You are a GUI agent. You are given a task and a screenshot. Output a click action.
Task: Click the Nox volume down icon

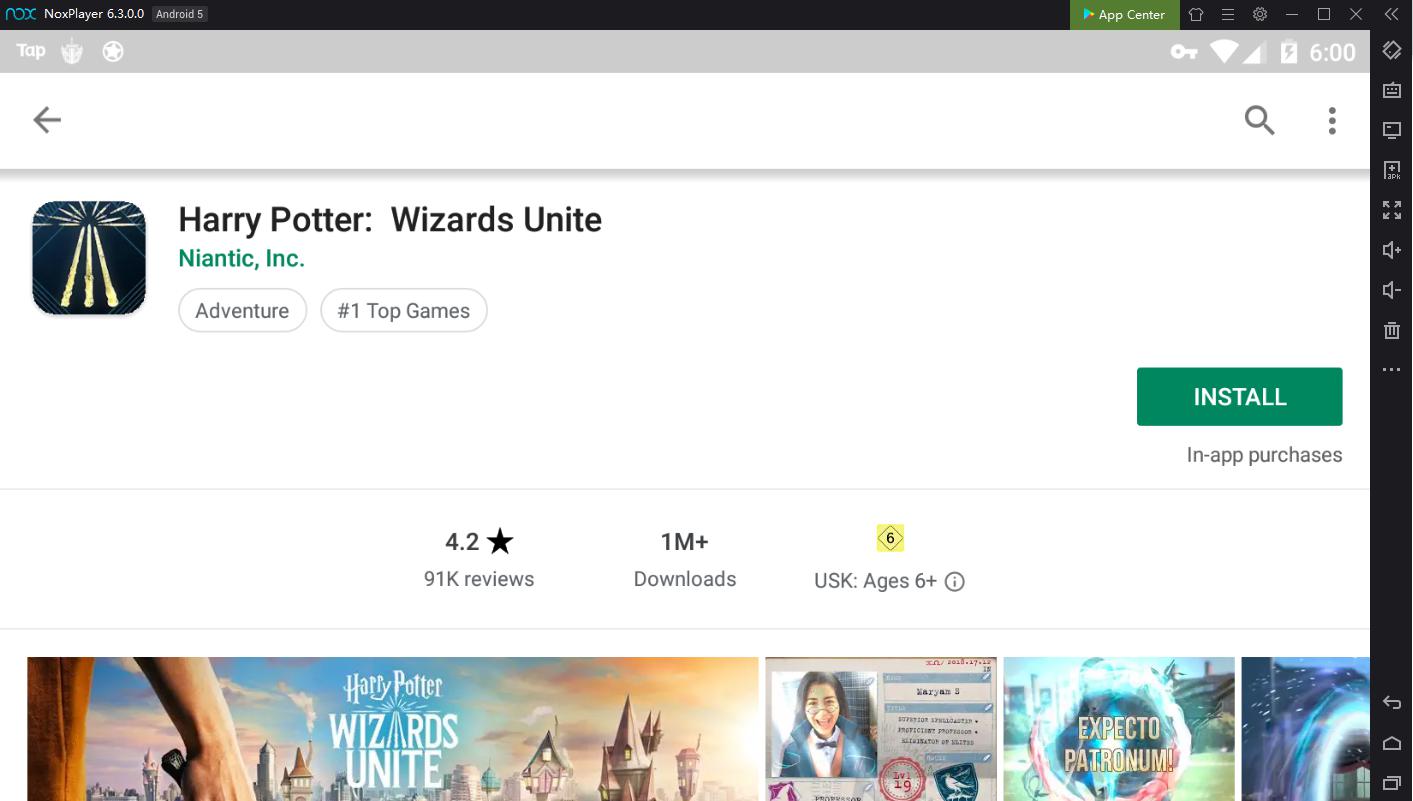[1391, 290]
